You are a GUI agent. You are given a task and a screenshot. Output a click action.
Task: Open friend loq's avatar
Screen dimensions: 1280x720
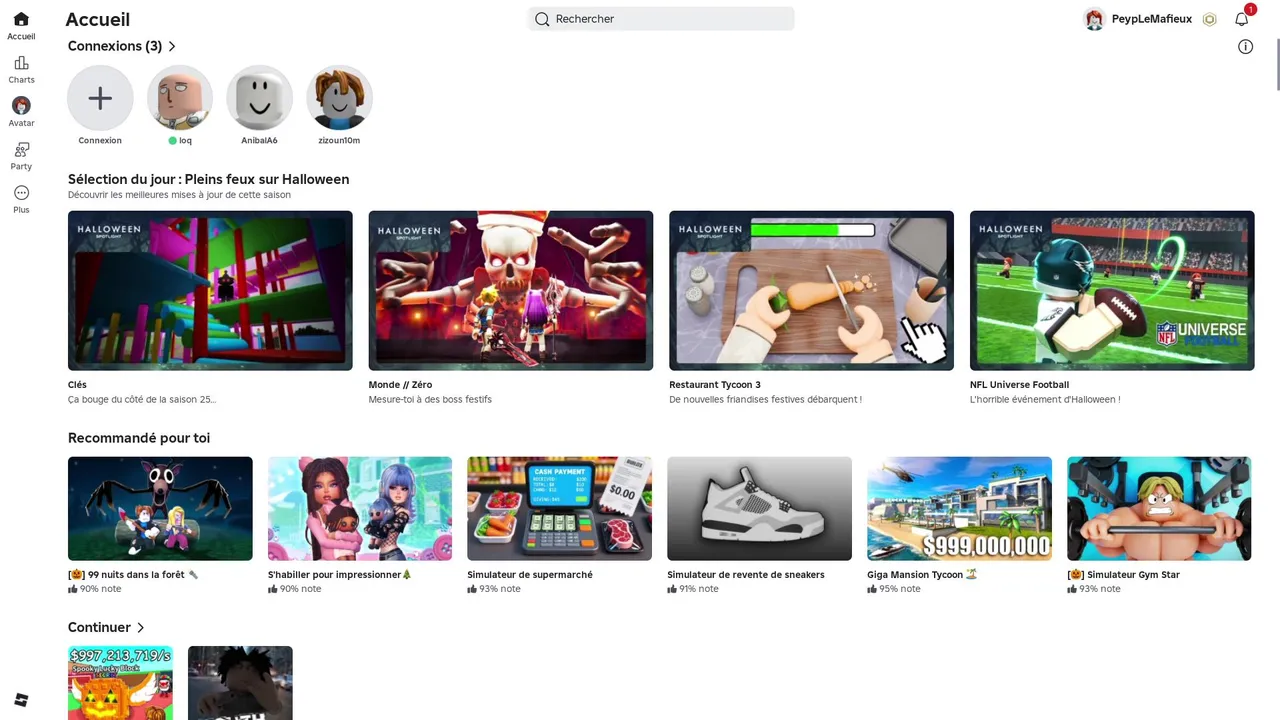180,98
